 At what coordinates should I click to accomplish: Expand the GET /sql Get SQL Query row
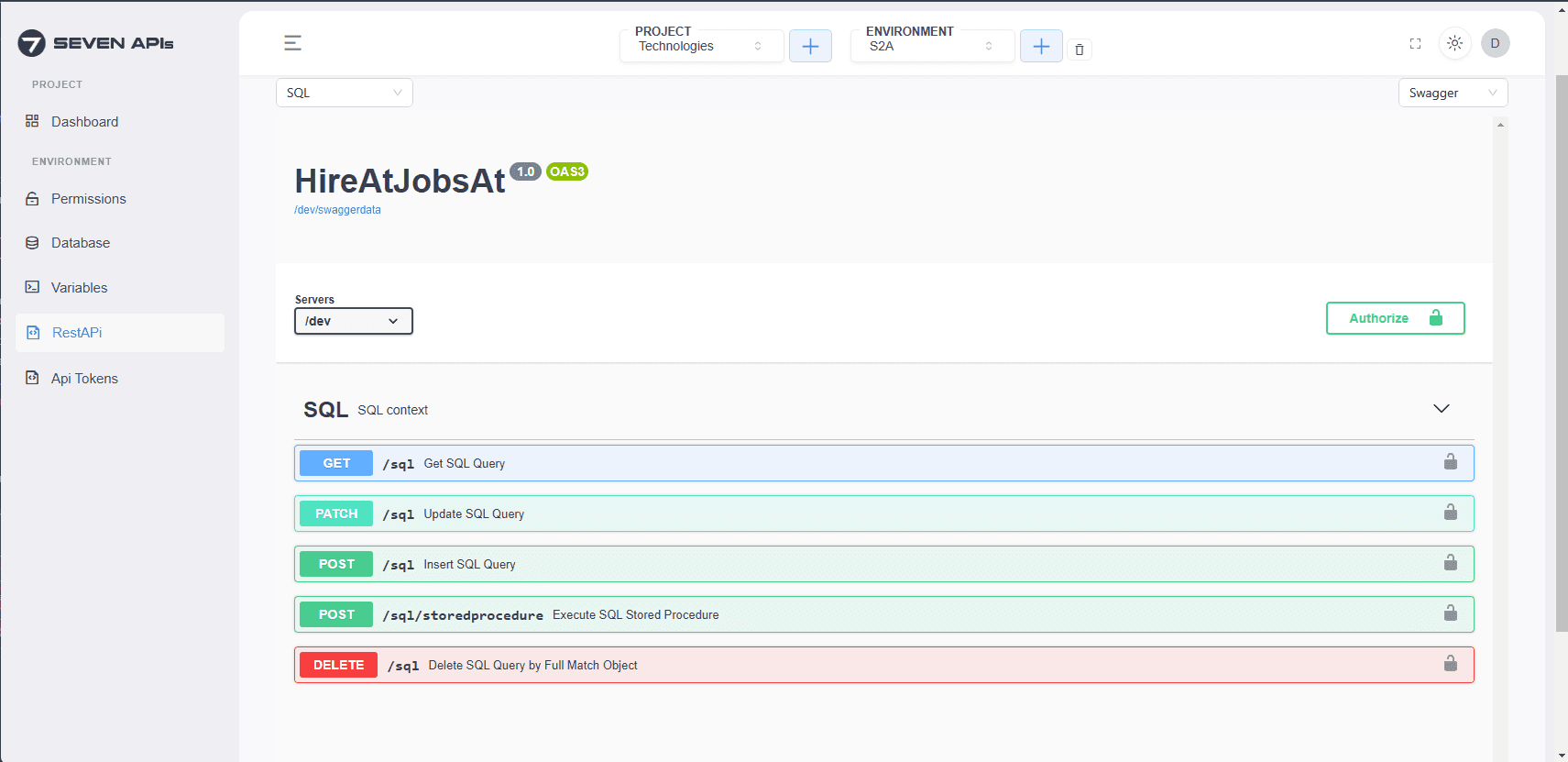point(884,463)
